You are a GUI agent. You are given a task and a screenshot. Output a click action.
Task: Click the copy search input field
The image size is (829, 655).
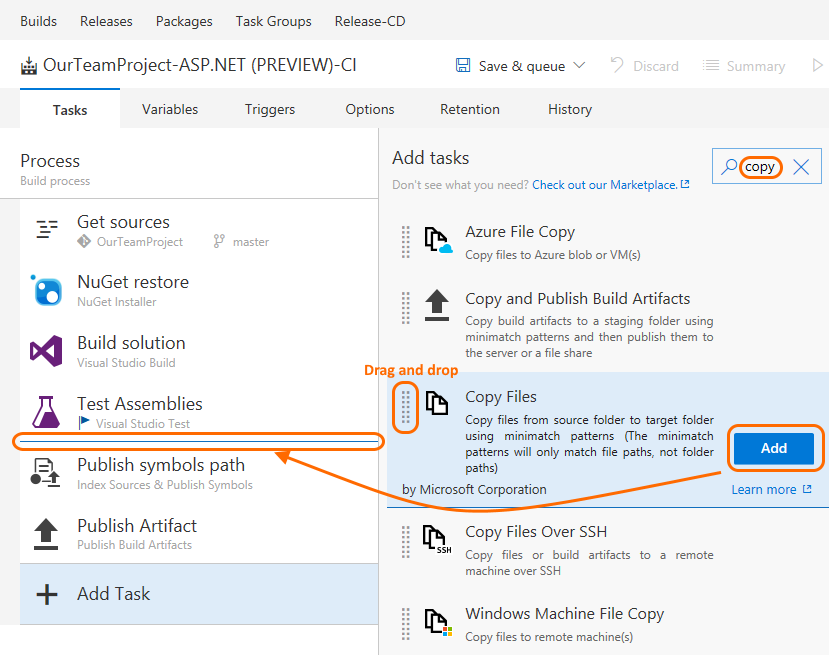(760, 167)
